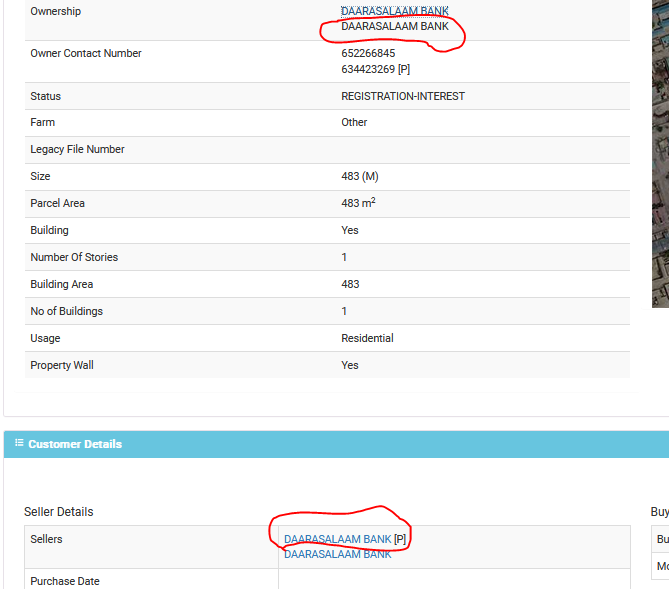Viewport: 669px width, 589px height.
Task: Click the Number Of Stories value 1
Action: 344,257
